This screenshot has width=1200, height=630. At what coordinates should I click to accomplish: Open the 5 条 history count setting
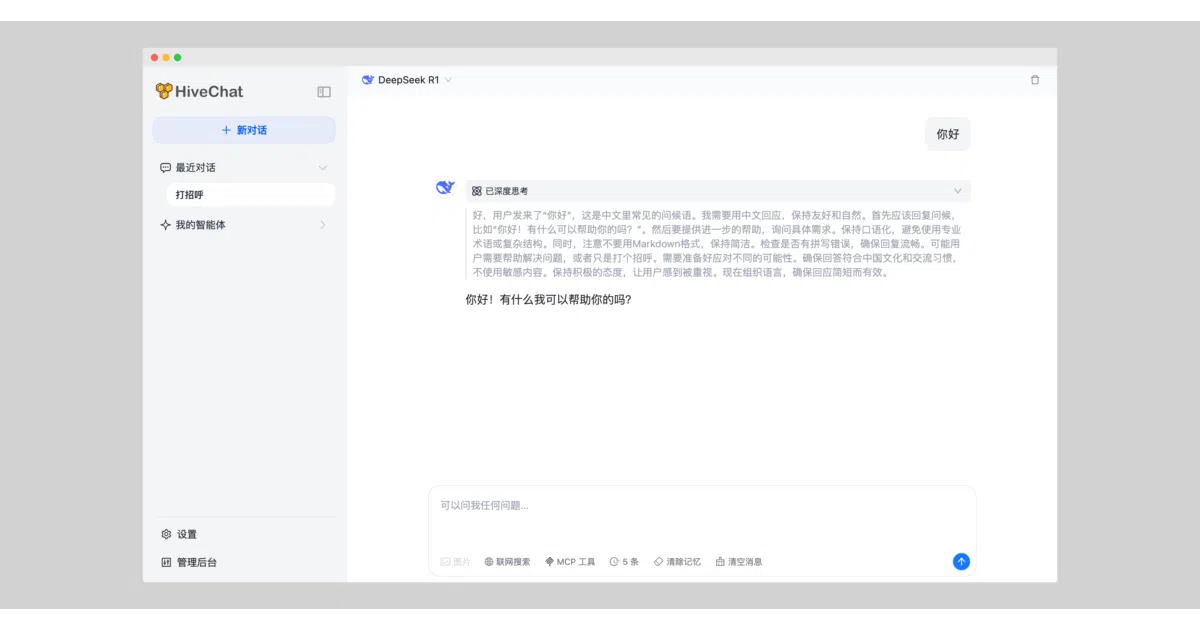click(x=624, y=562)
